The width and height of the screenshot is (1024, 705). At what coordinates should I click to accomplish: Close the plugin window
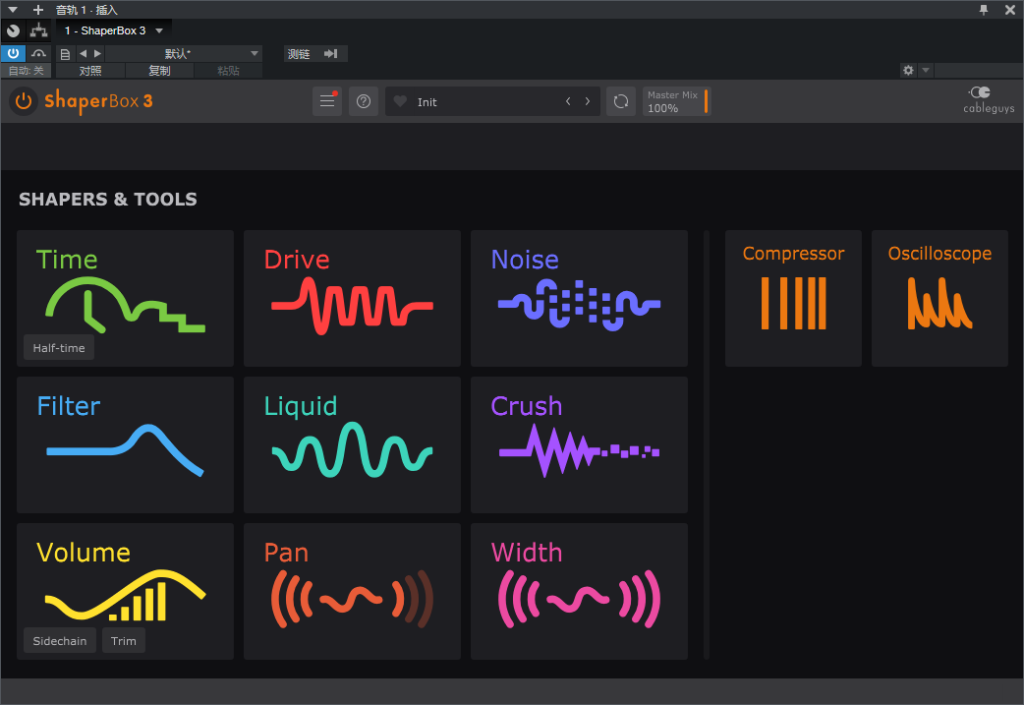point(1010,10)
